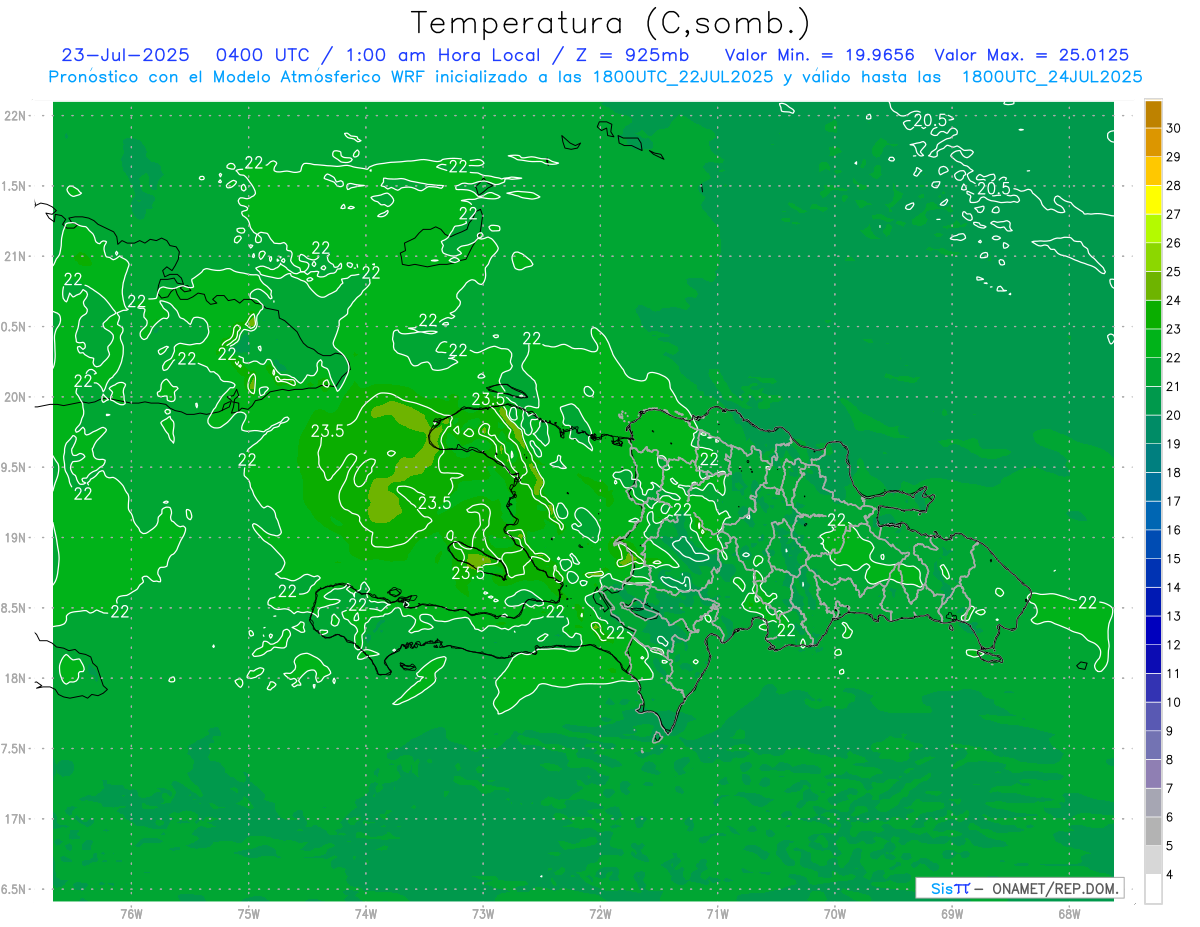This screenshot has height=927, width=1200.
Task: Click the blue 'Sis' logo text
Action: tap(941, 888)
